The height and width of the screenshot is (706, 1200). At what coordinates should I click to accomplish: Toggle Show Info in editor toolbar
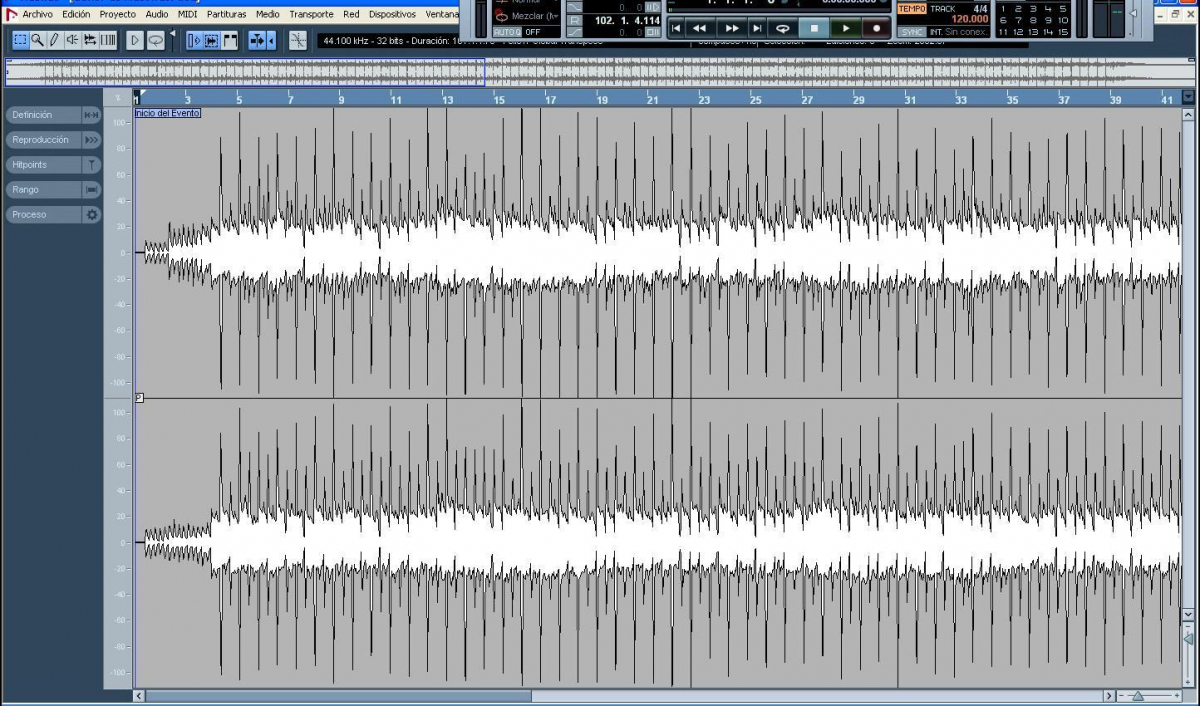(194, 40)
